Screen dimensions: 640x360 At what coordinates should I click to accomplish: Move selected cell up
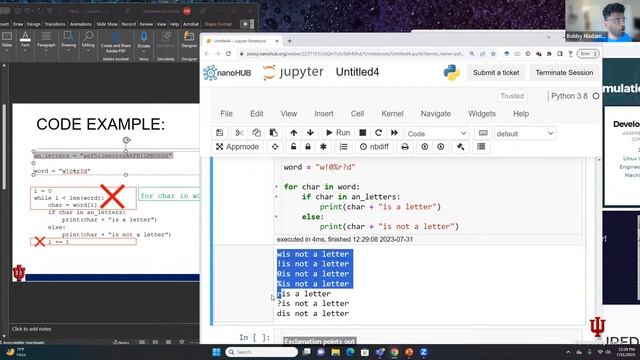[x=293, y=133]
